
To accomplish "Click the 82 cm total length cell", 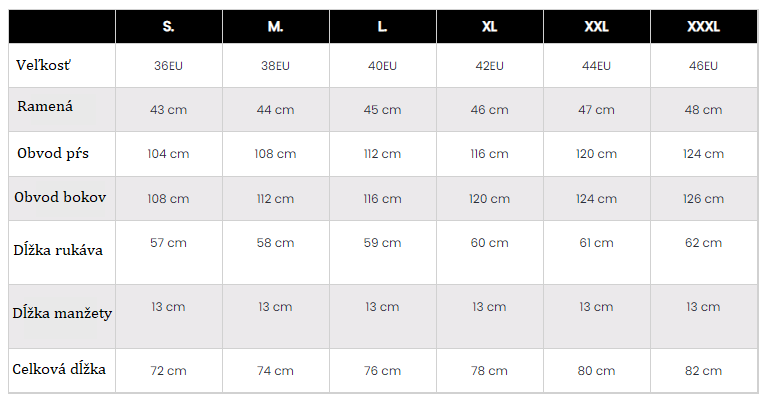I will pyautogui.click(x=704, y=371).
